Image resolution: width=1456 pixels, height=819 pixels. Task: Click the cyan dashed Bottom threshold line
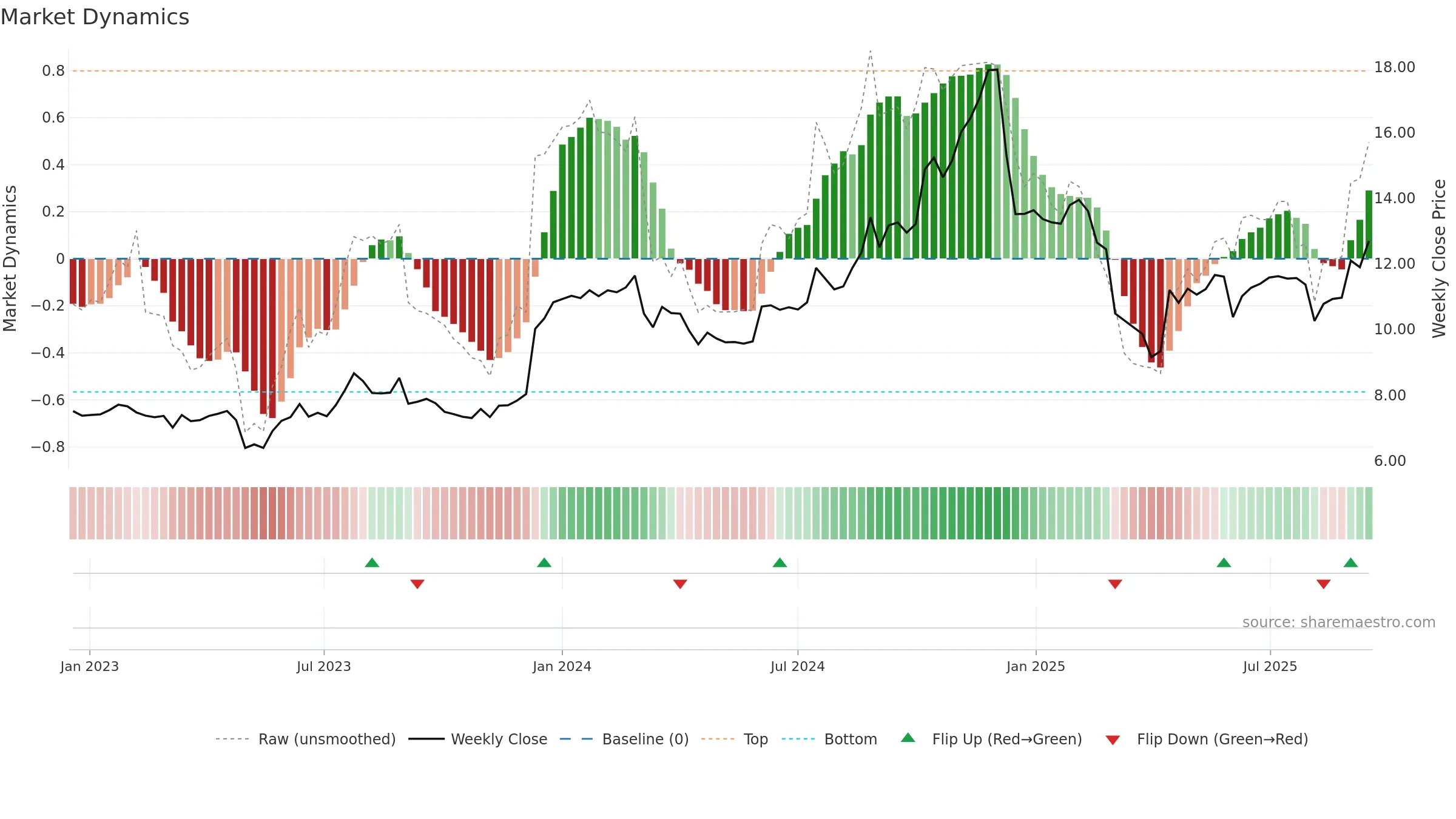(x=721, y=392)
